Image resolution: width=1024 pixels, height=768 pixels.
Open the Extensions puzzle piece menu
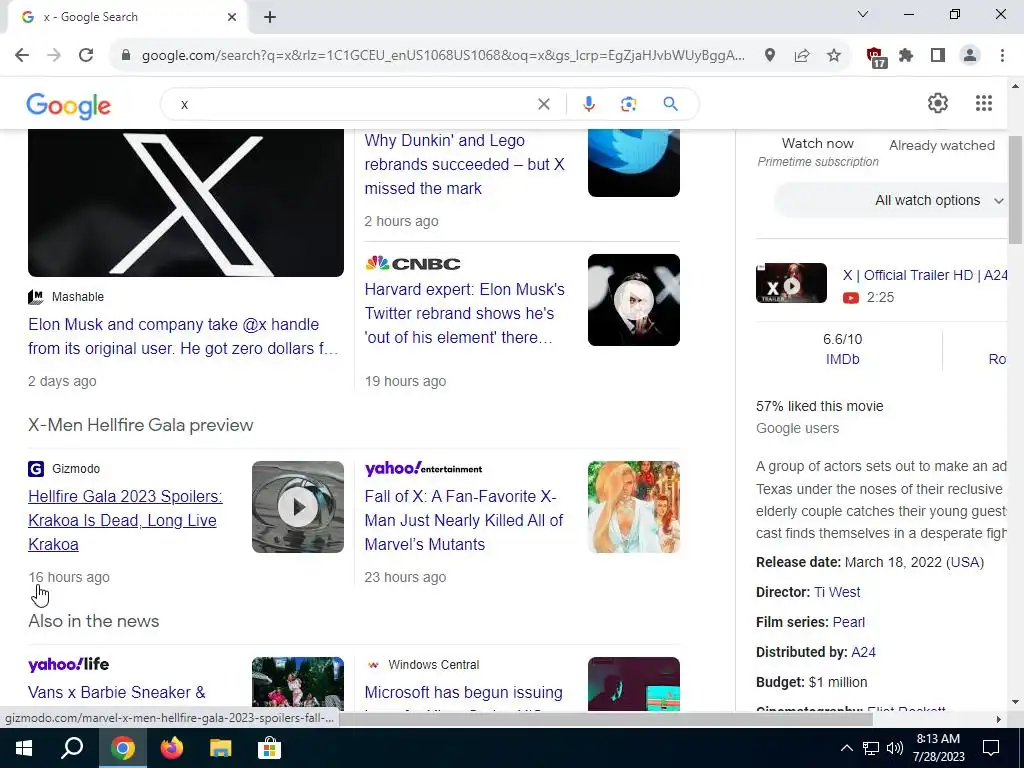coord(906,56)
